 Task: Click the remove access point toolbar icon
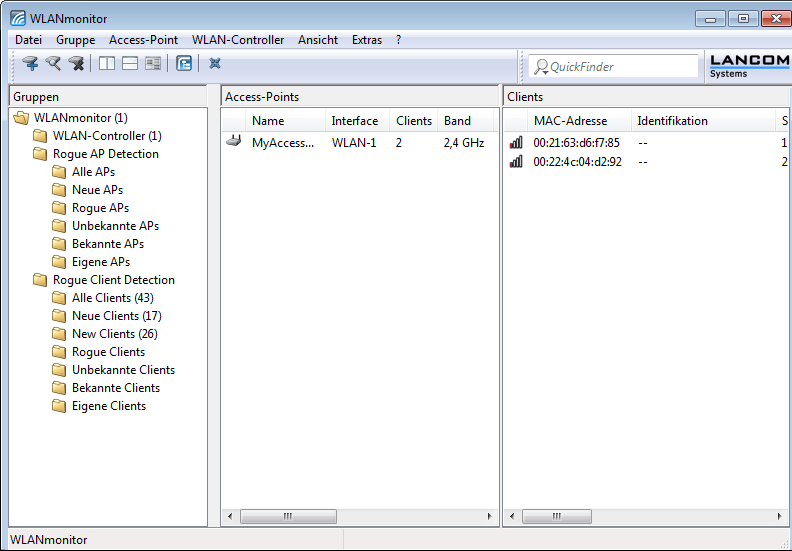[76, 64]
